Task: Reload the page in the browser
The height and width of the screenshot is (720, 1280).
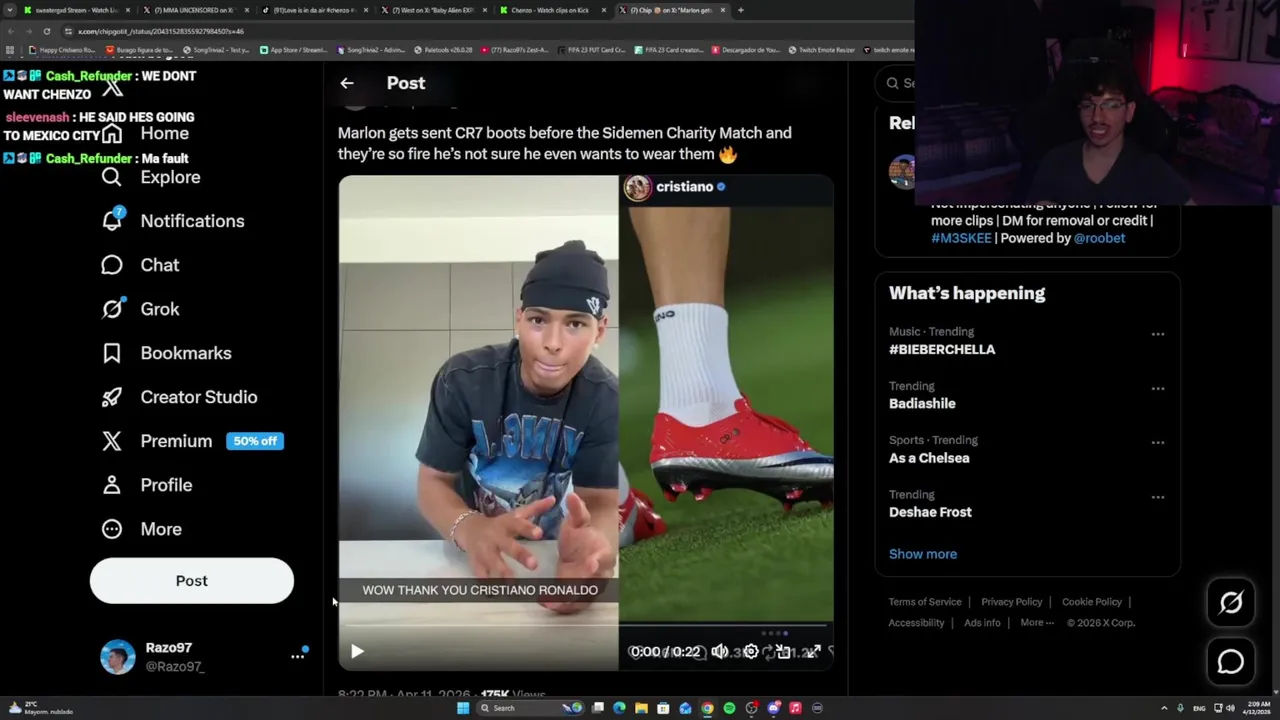Action: pos(46,31)
